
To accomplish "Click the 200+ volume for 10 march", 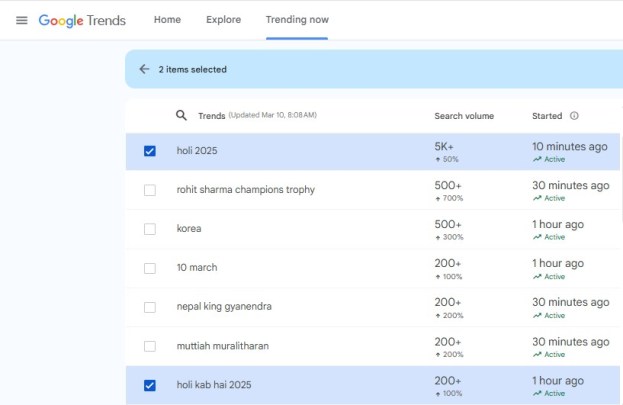I will coord(448,264).
